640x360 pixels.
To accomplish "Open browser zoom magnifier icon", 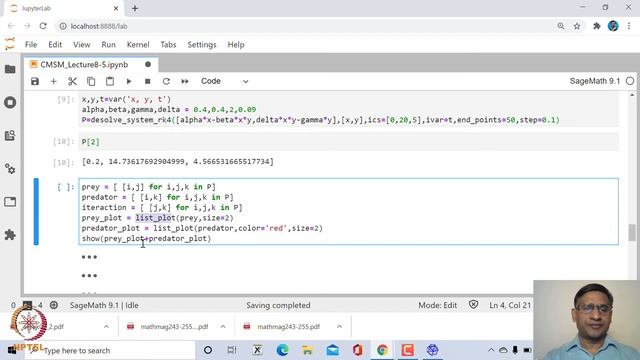I will coord(561,26).
